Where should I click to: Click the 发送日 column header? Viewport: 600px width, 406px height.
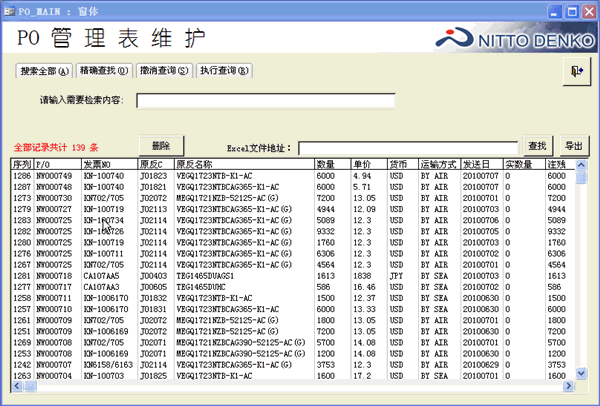[482, 165]
